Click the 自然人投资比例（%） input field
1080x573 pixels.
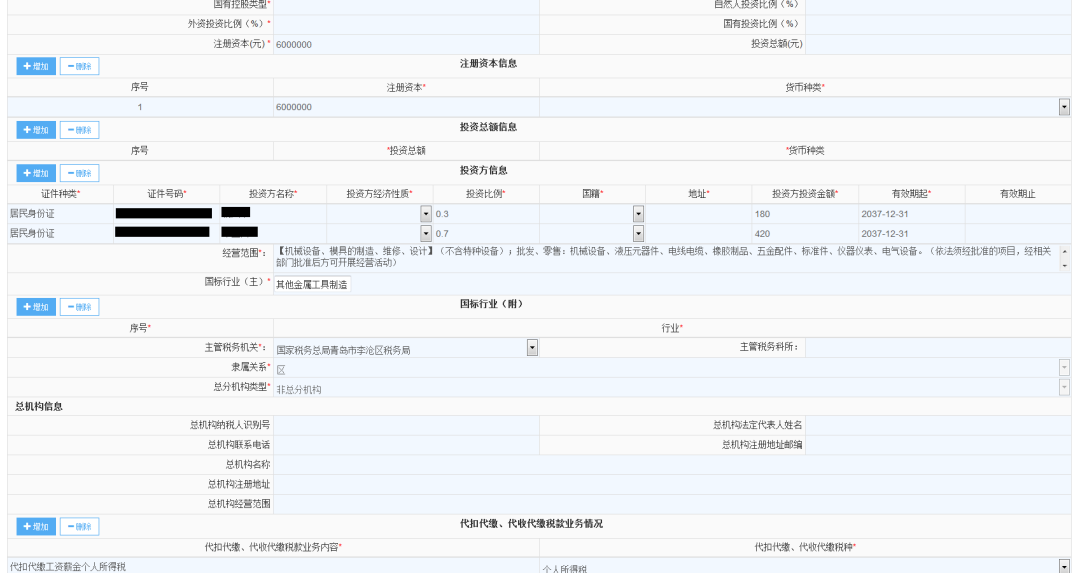[938, 6]
